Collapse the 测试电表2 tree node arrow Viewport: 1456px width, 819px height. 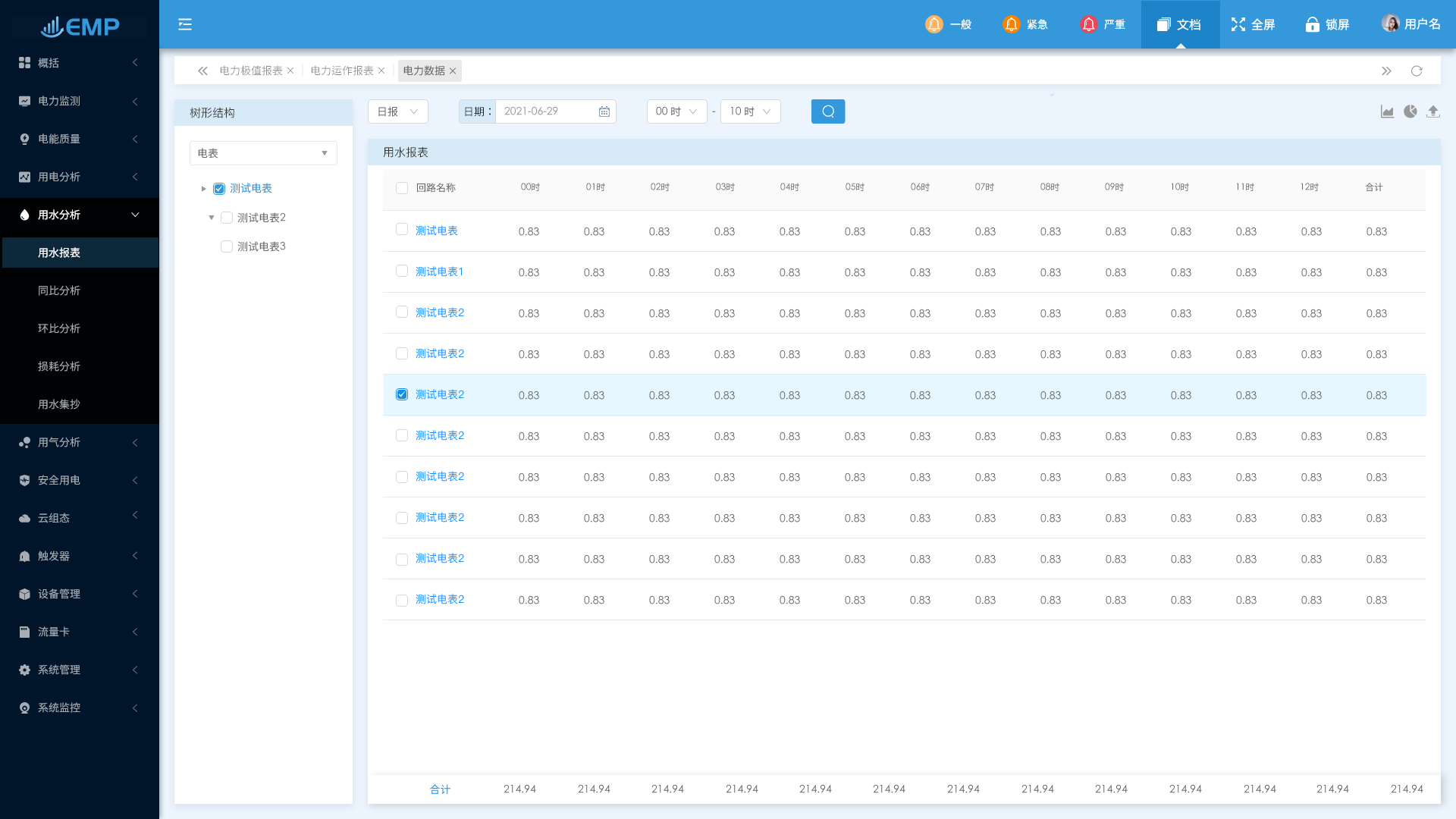[x=212, y=218]
